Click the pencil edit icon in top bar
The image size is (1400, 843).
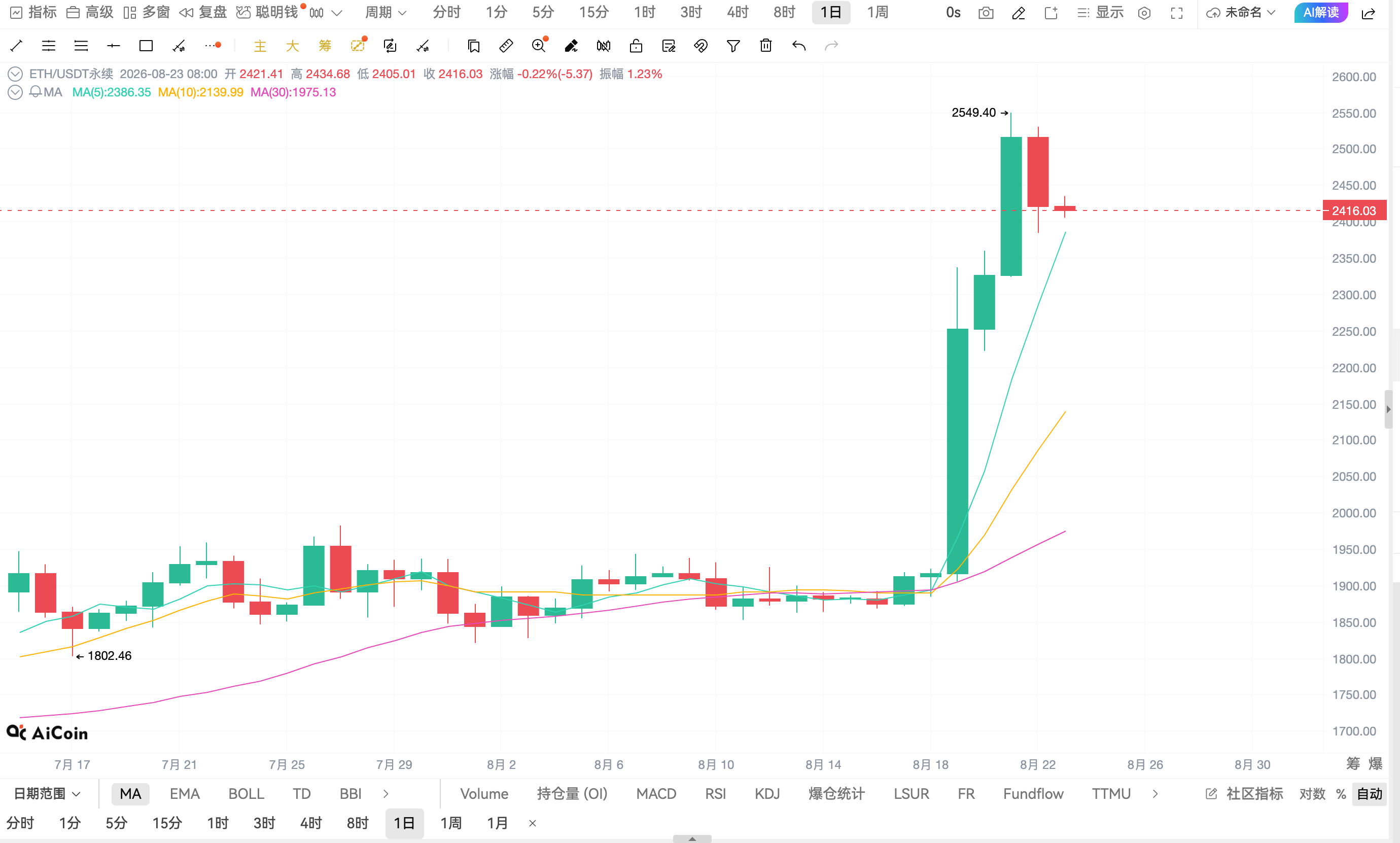pyautogui.click(x=1019, y=13)
